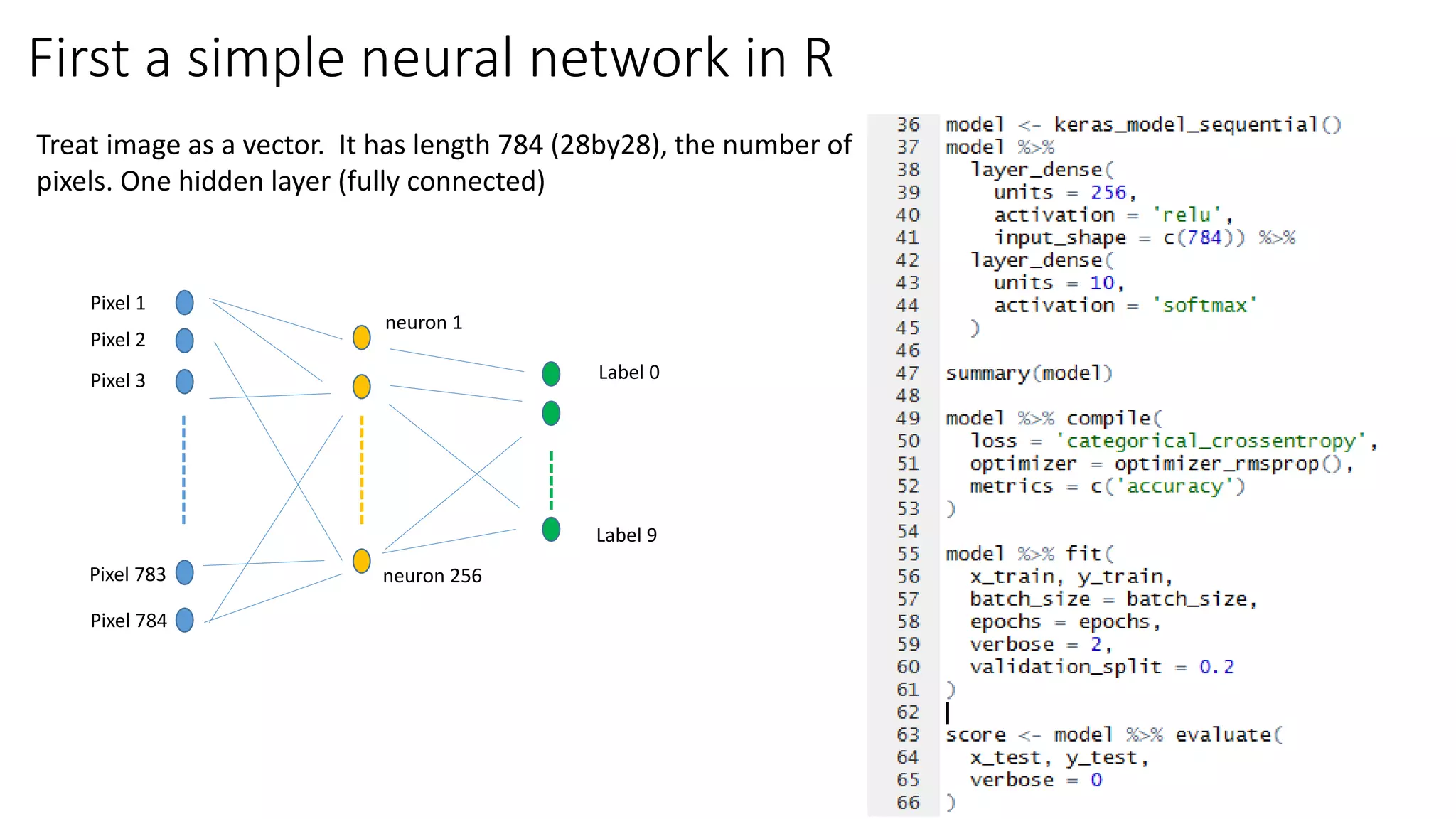Click the 'softmax' activation string
The height and width of the screenshot is (819, 1456).
point(1204,306)
